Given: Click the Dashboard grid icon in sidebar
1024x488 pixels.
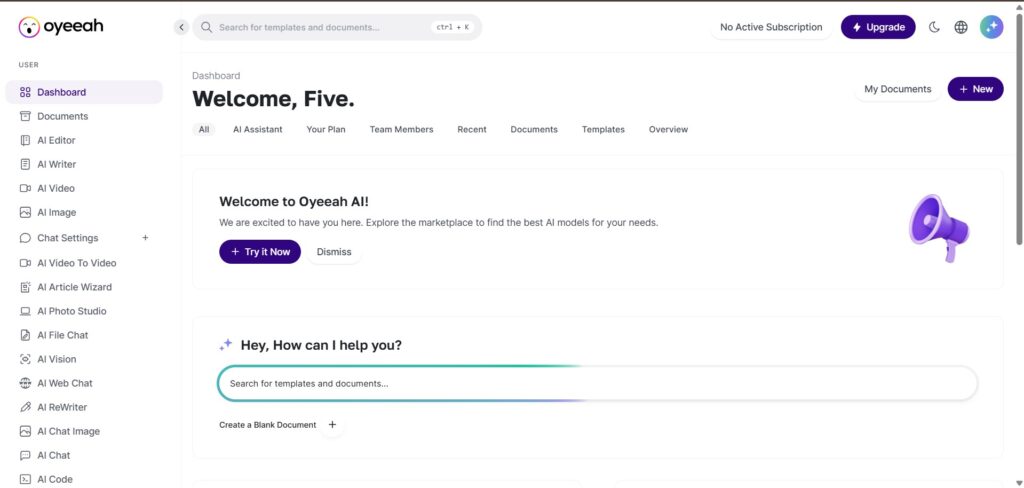Looking at the screenshot, I should (x=25, y=92).
